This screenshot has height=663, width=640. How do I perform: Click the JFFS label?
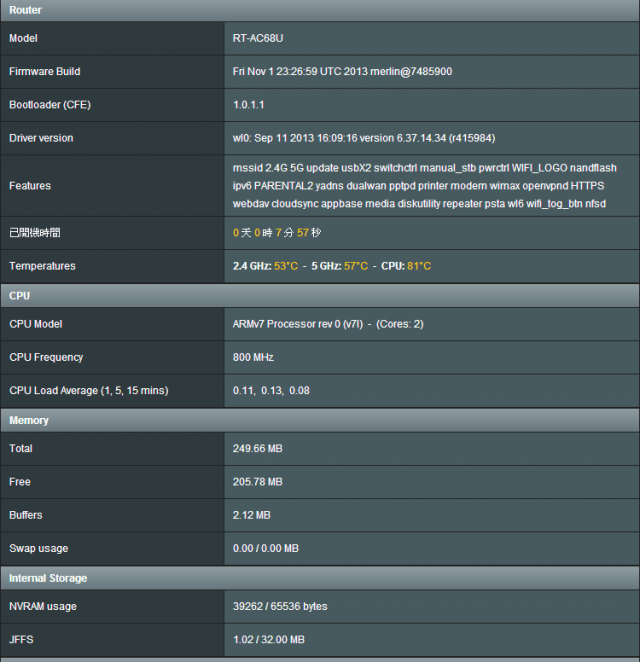click(21, 640)
